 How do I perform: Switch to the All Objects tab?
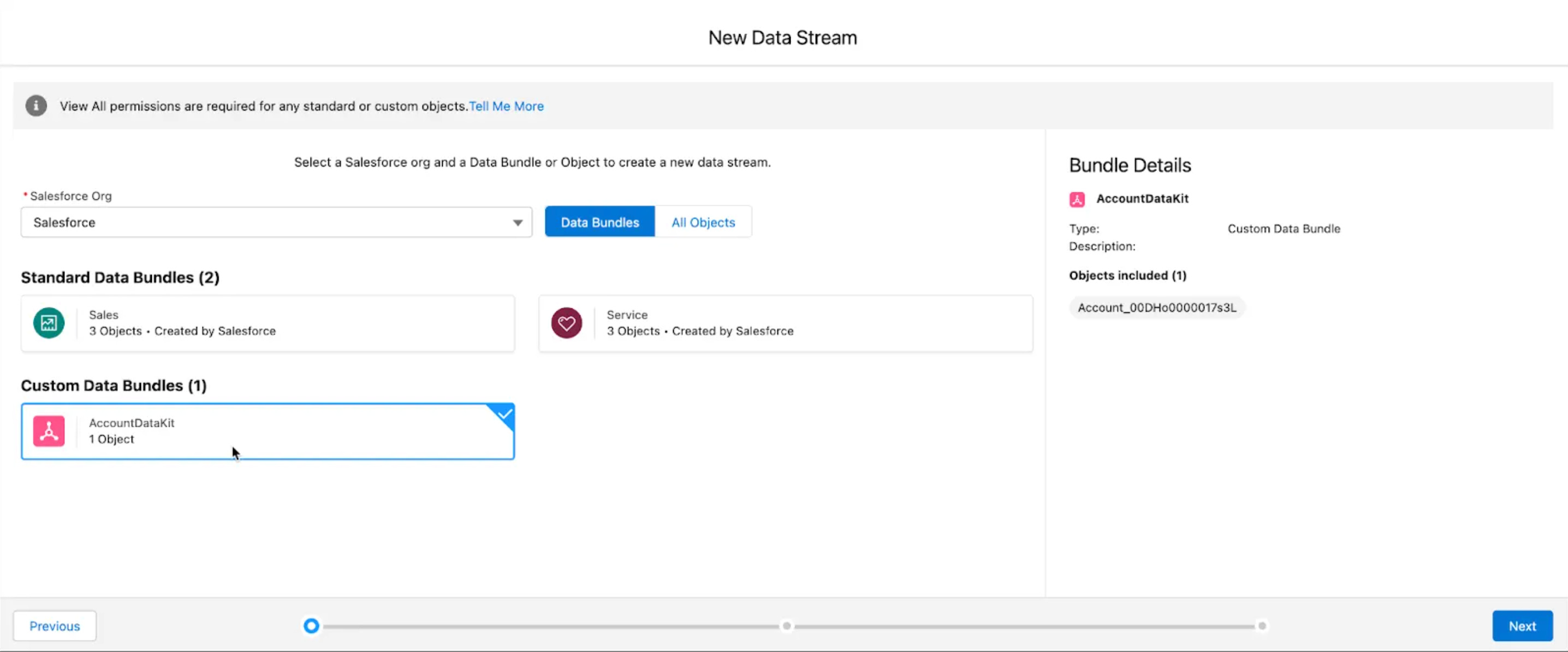(703, 222)
